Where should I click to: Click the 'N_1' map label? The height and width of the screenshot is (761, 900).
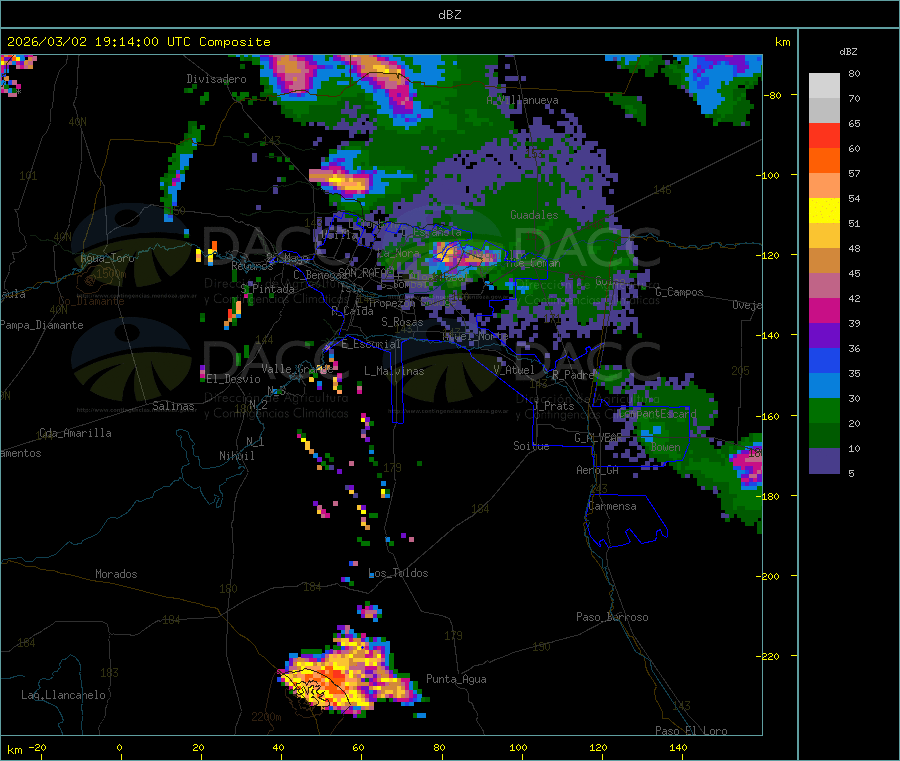point(255,441)
